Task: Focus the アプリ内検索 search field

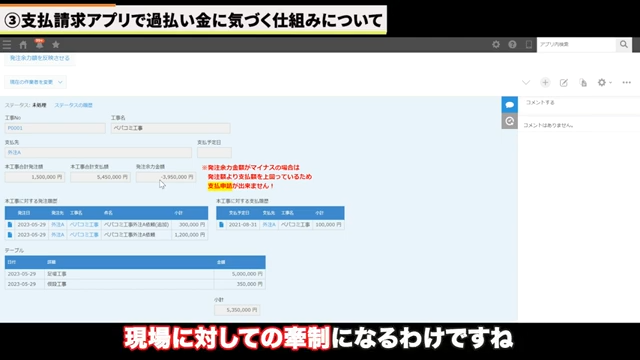Action: click(x=576, y=44)
